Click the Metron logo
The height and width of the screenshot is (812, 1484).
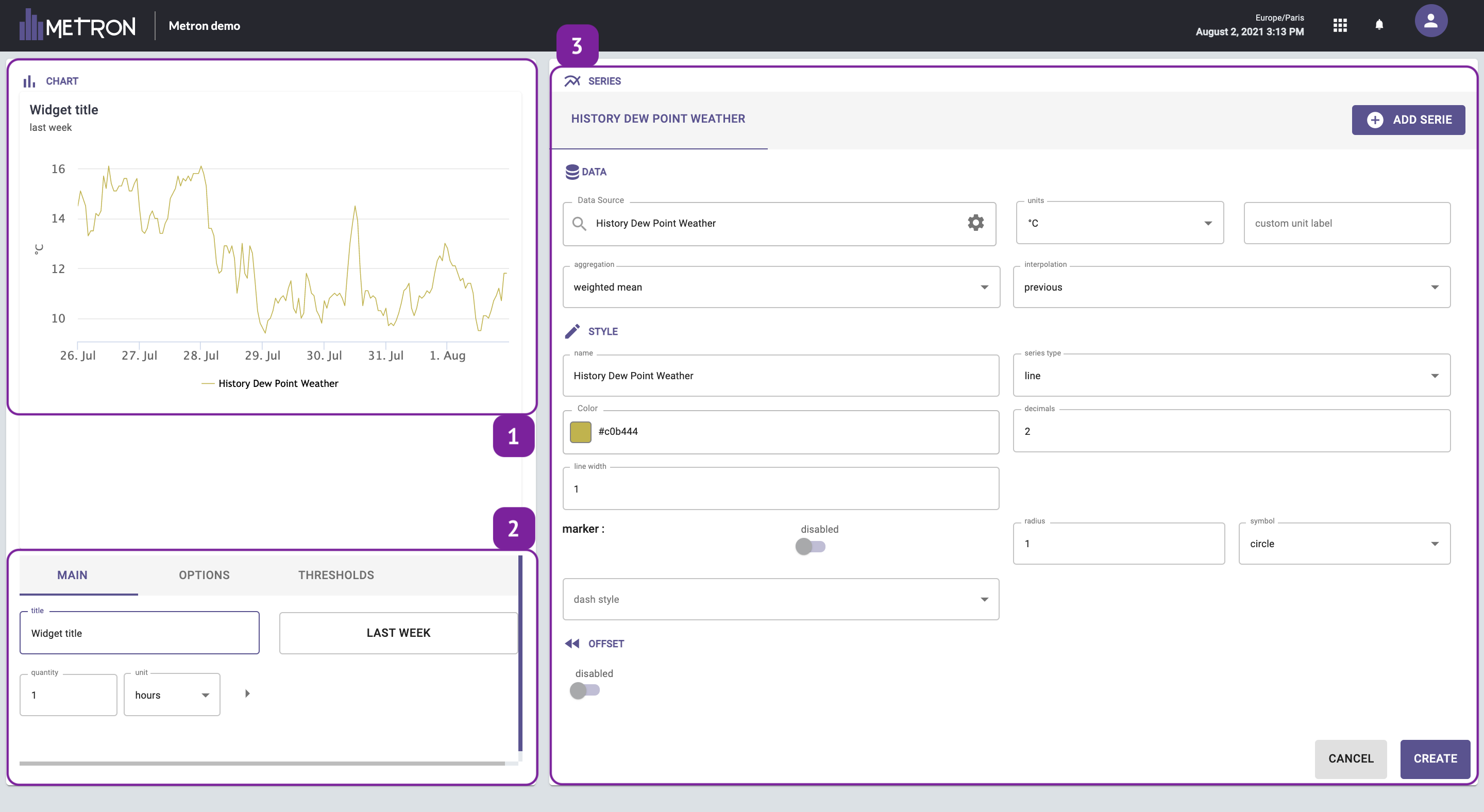point(78,25)
